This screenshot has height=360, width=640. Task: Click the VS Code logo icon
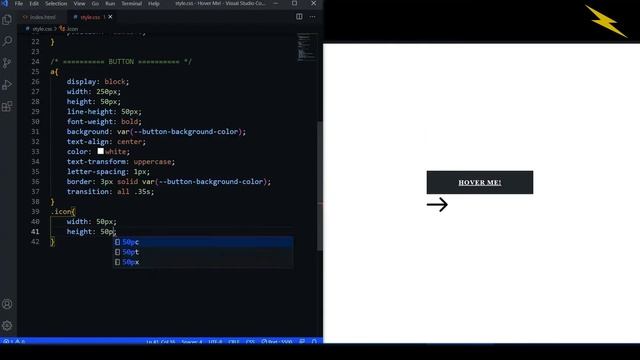[5, 3]
